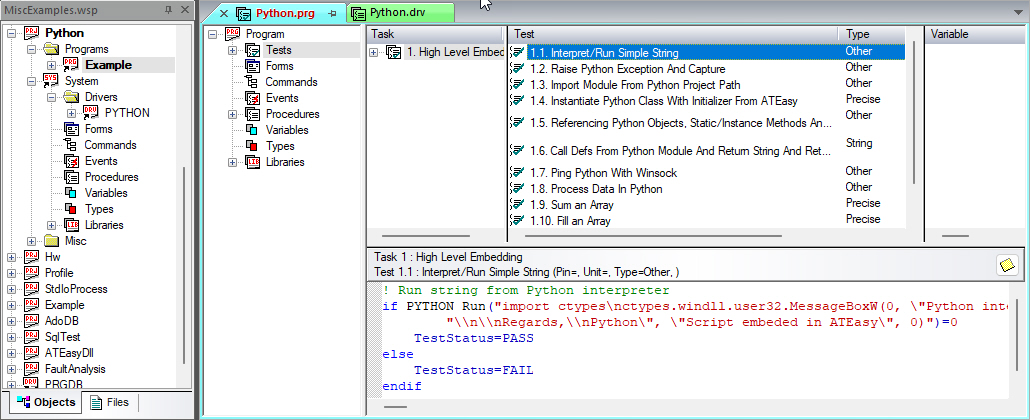Click Libraries icon in Program tree

click(x=253, y=162)
